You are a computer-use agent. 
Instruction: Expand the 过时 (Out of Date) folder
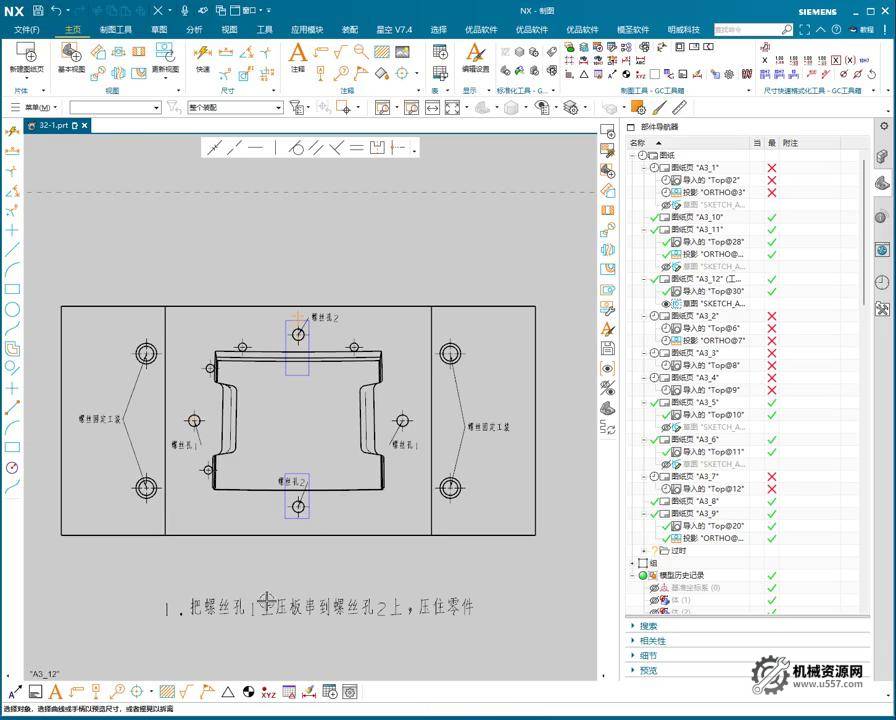click(x=644, y=550)
